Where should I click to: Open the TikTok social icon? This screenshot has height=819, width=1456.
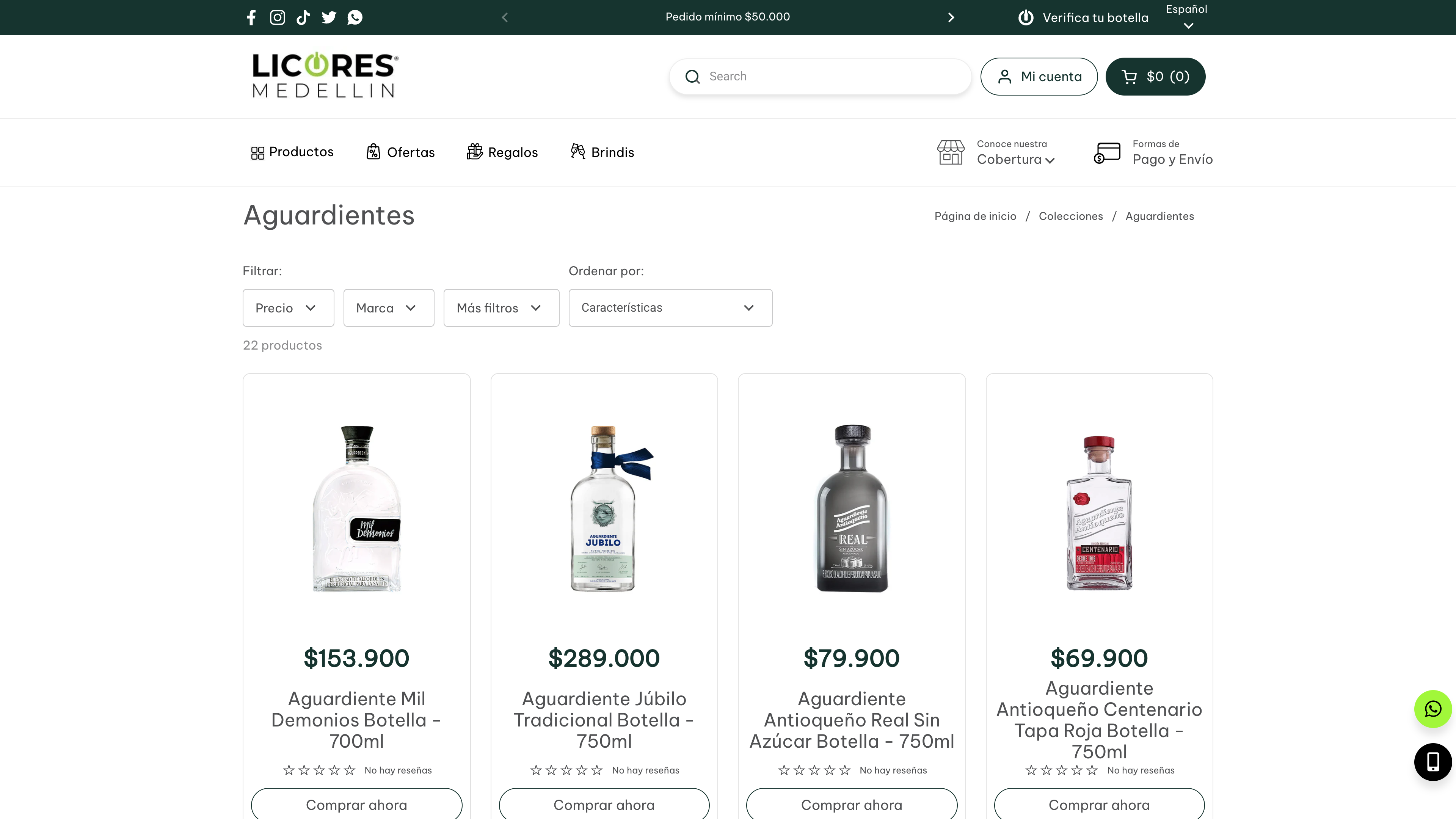(x=303, y=17)
